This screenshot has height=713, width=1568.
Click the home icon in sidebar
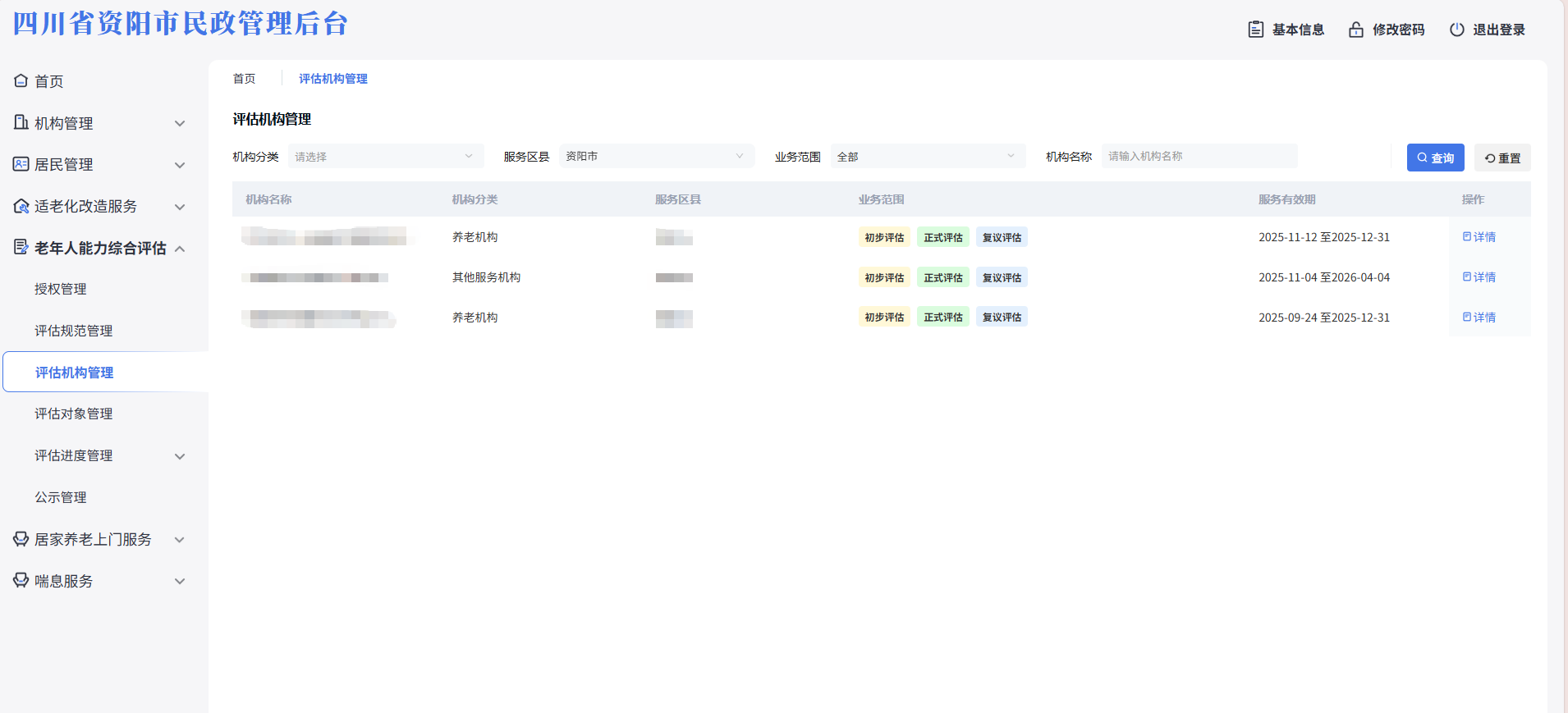(21, 81)
